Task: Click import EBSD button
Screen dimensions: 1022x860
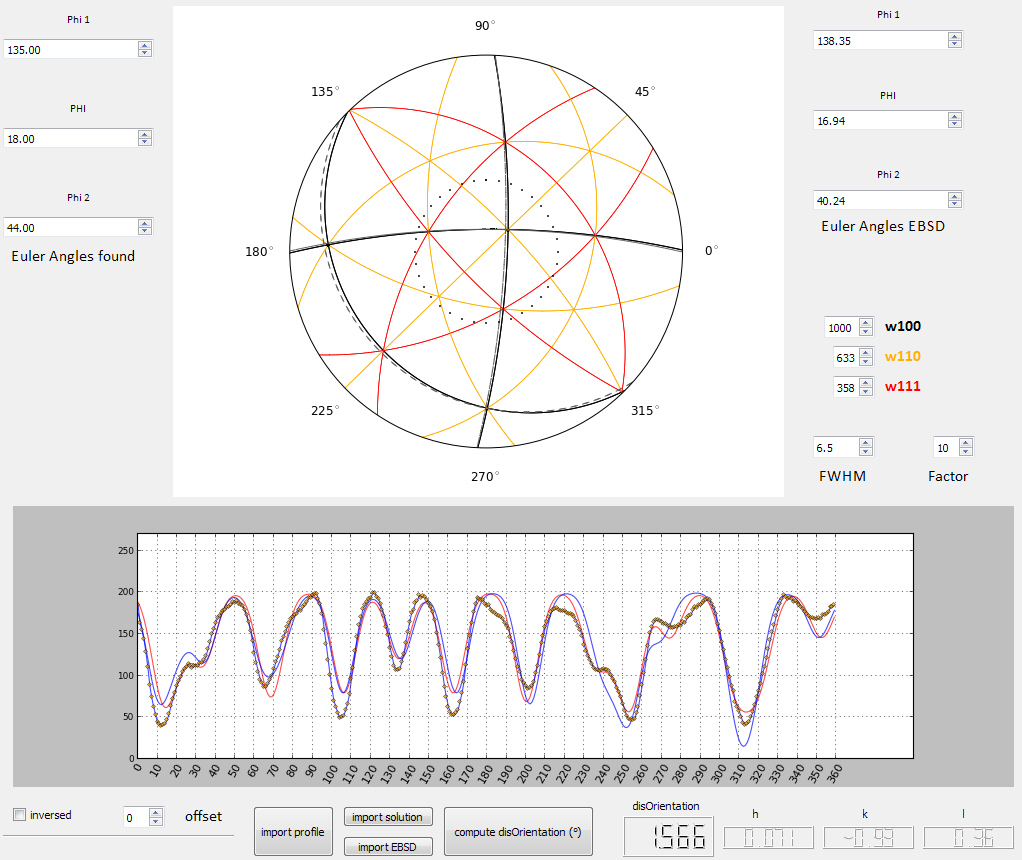Action: pyautogui.click(x=389, y=847)
